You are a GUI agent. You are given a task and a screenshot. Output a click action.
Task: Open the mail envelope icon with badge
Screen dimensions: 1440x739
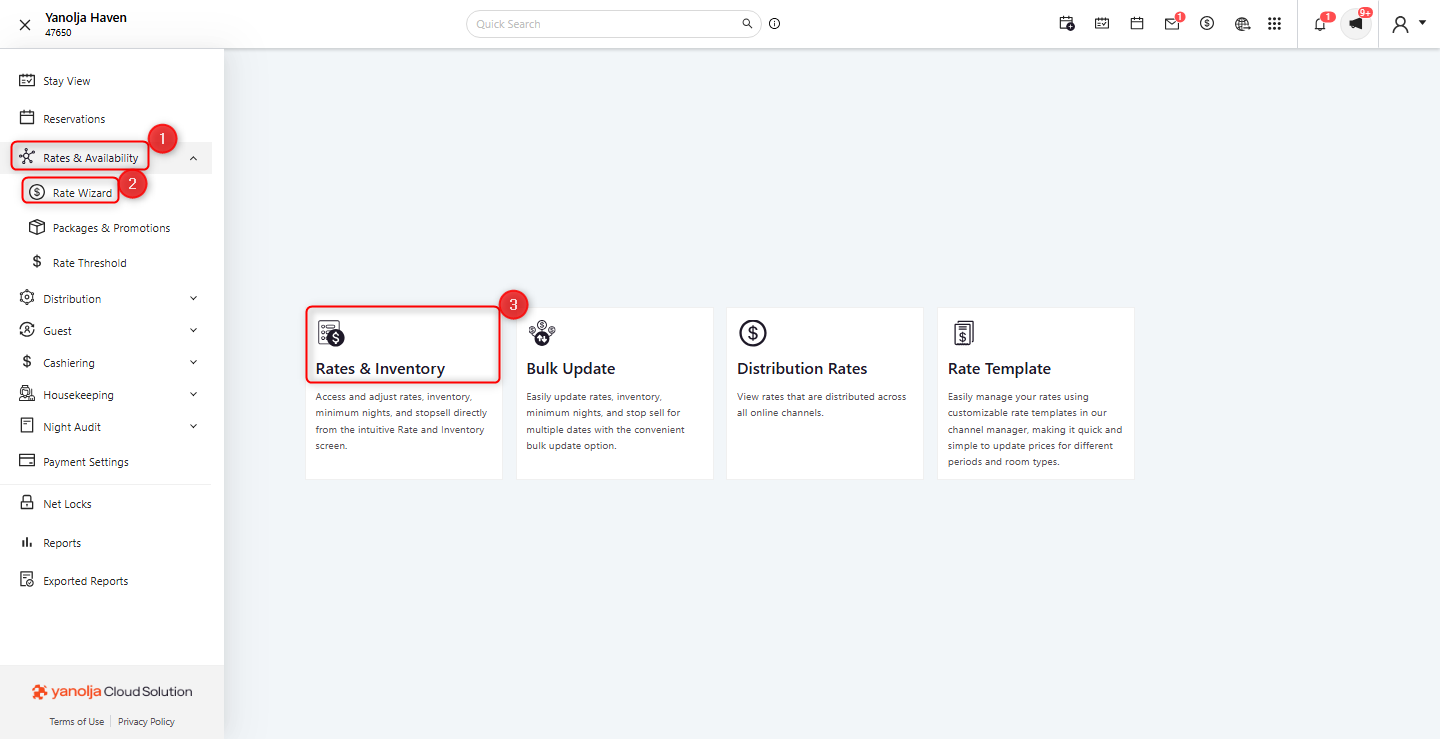pos(1173,23)
